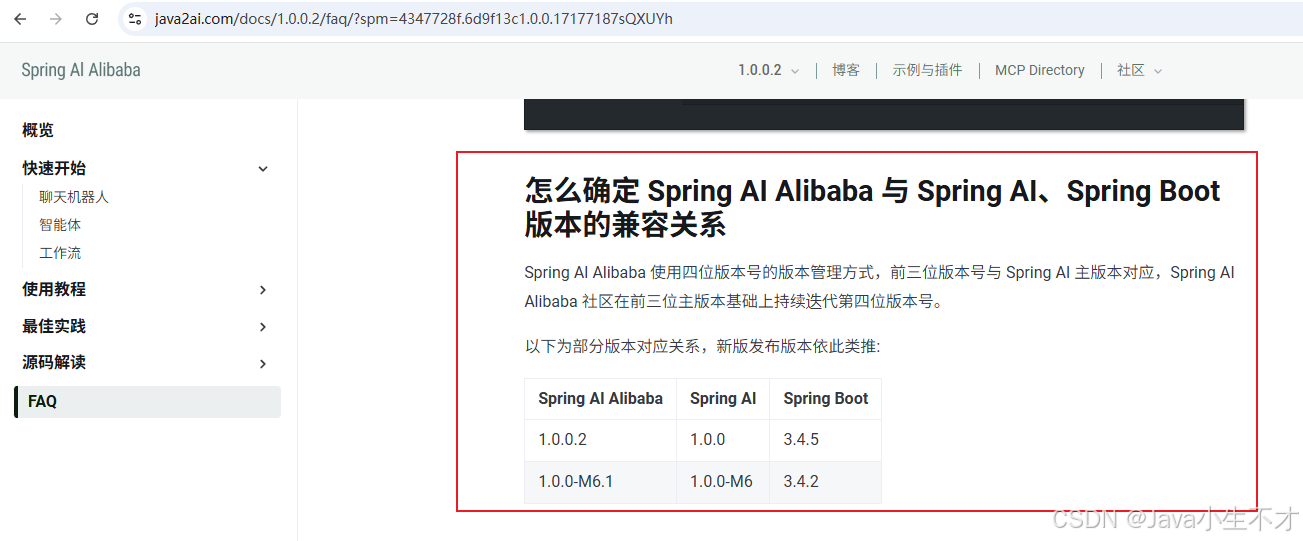The height and width of the screenshot is (541, 1303).
Task: Expand the 最佳实践 chevron
Action: (263, 327)
